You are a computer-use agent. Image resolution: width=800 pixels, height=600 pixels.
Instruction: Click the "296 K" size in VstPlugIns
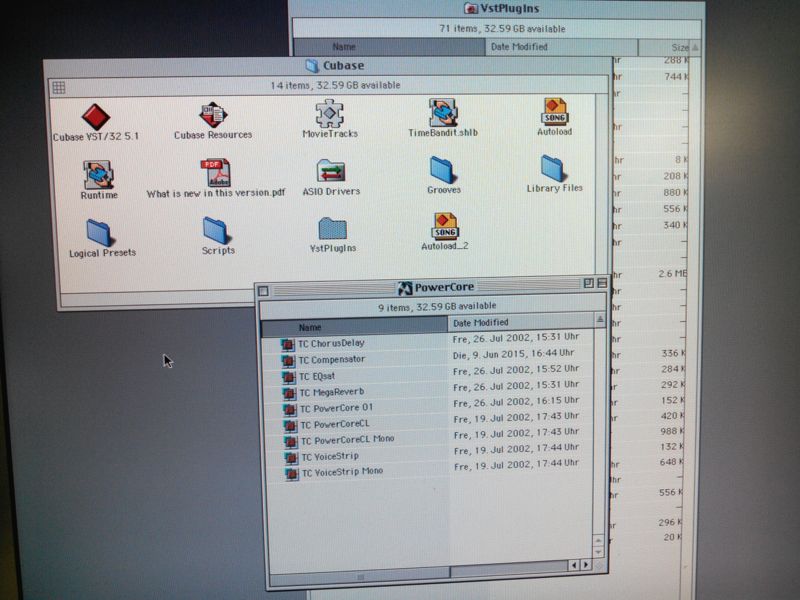click(670, 522)
